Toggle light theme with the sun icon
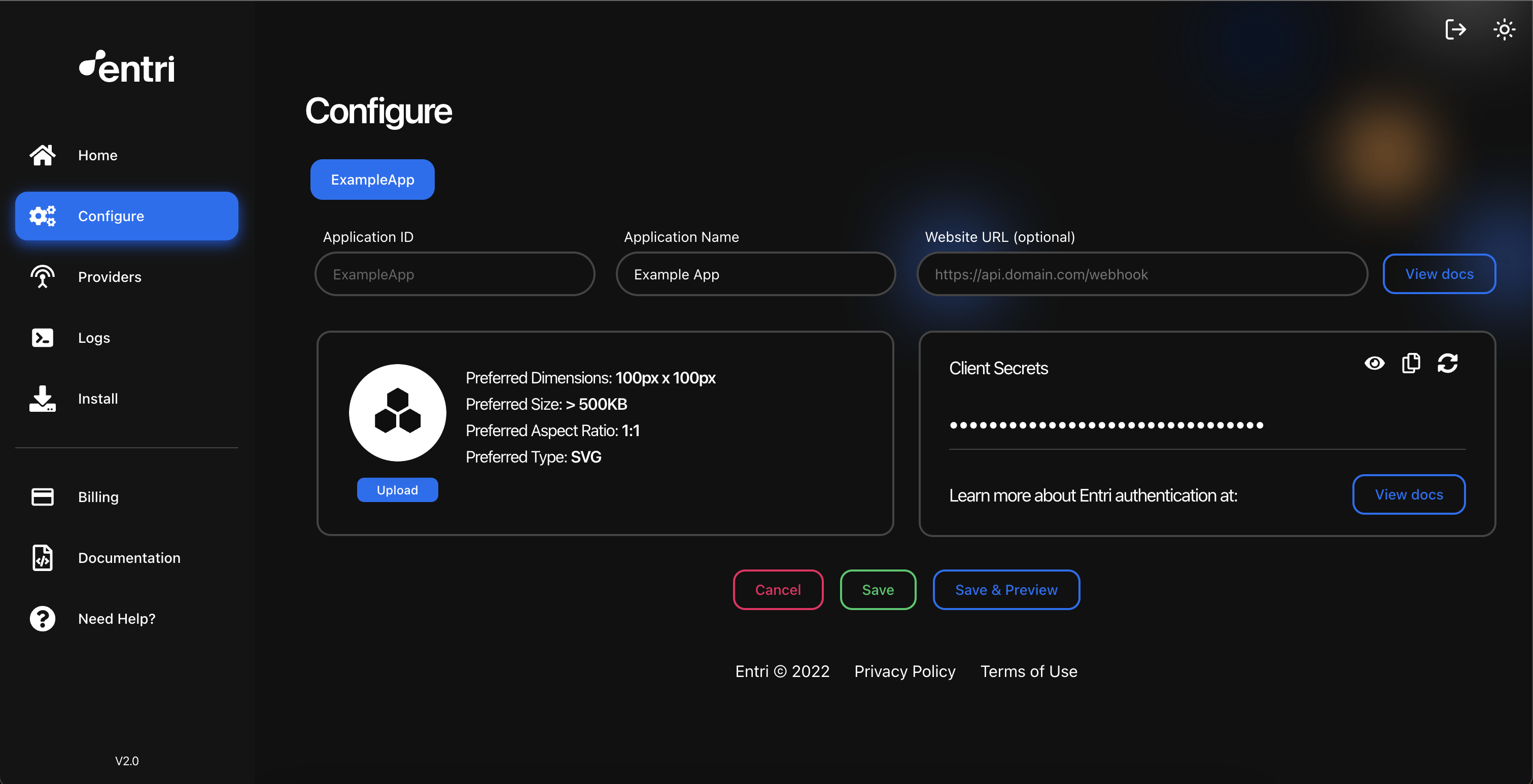Image resolution: width=1533 pixels, height=784 pixels. coord(1504,28)
